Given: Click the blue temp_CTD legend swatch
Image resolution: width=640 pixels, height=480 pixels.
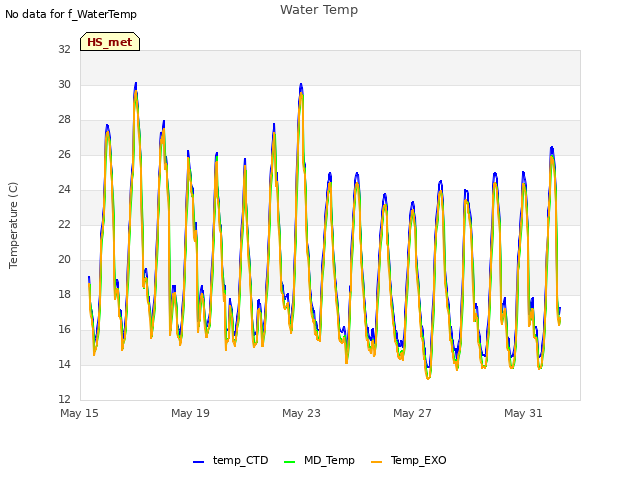Looking at the screenshot, I should [x=198, y=462].
